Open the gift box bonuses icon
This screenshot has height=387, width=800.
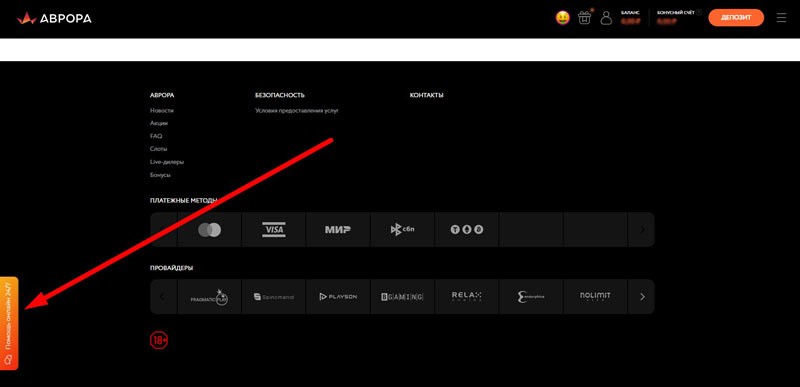coord(585,18)
